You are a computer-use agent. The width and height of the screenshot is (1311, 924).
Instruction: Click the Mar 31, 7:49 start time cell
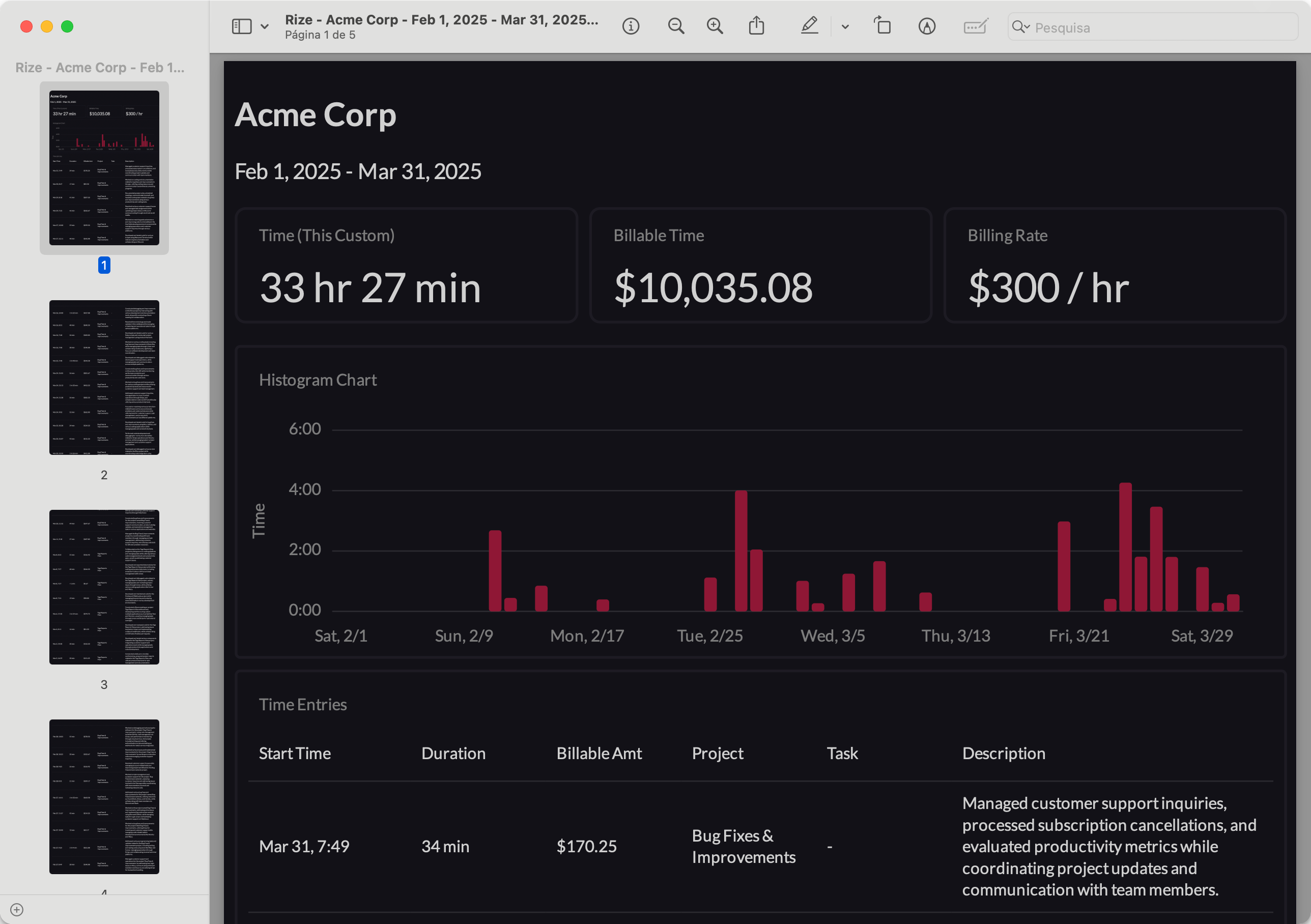tap(304, 846)
